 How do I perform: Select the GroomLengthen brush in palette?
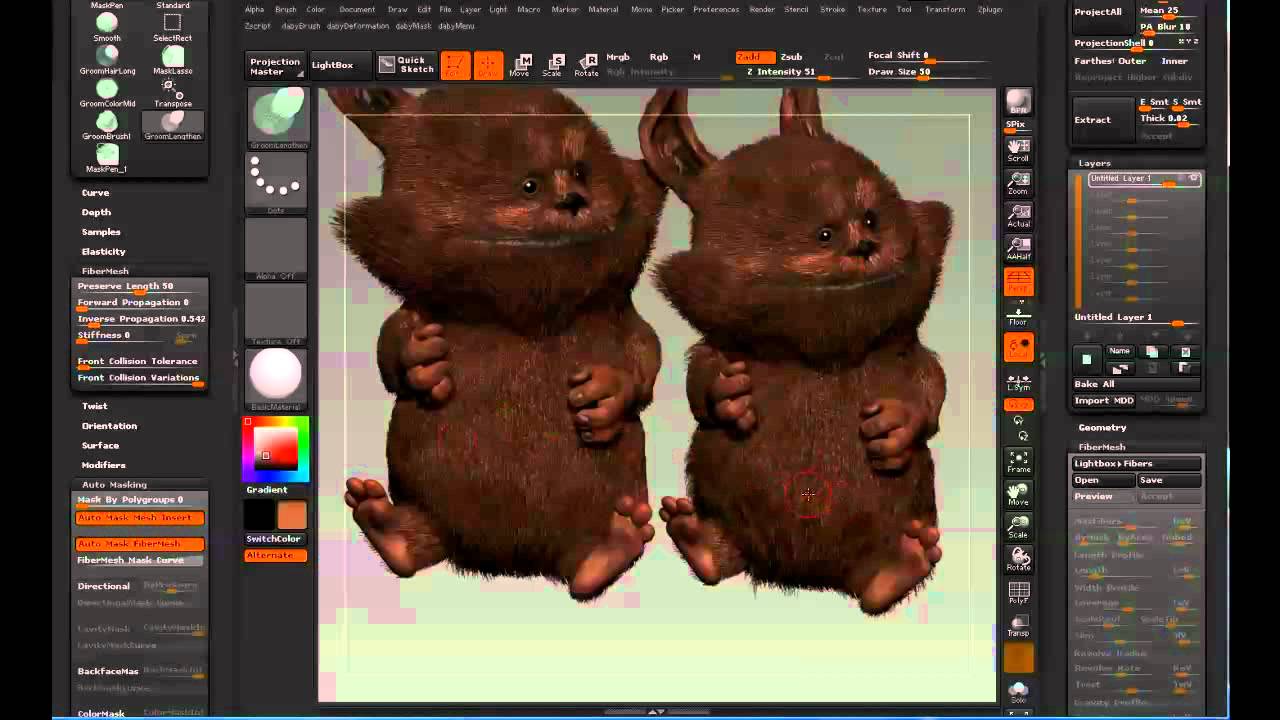(173, 125)
